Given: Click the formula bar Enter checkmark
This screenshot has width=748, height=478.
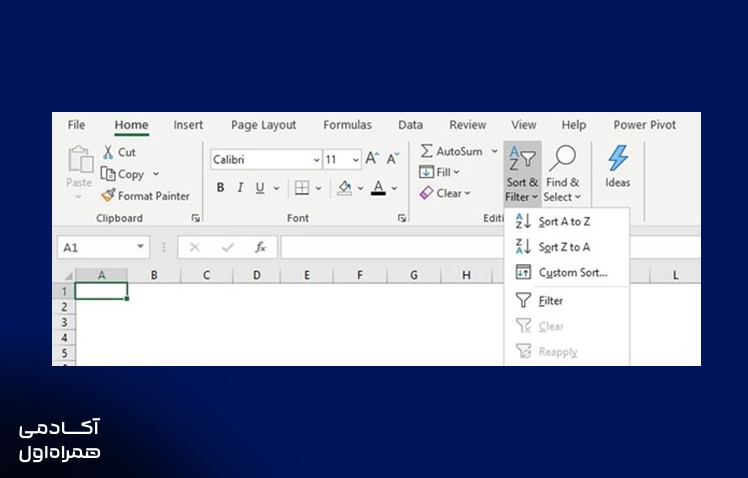Looking at the screenshot, I should [228, 247].
